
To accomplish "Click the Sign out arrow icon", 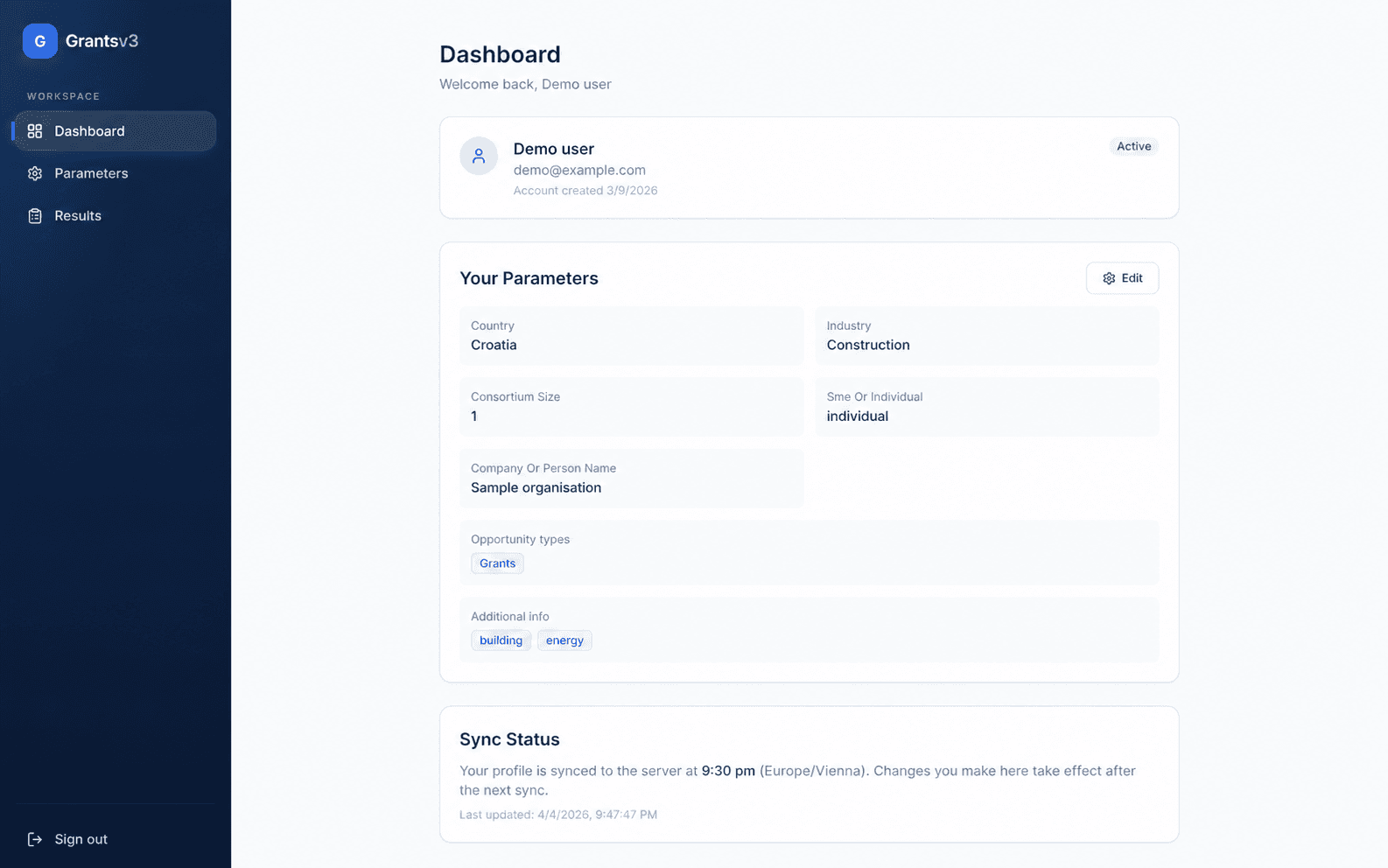I will tap(35, 839).
